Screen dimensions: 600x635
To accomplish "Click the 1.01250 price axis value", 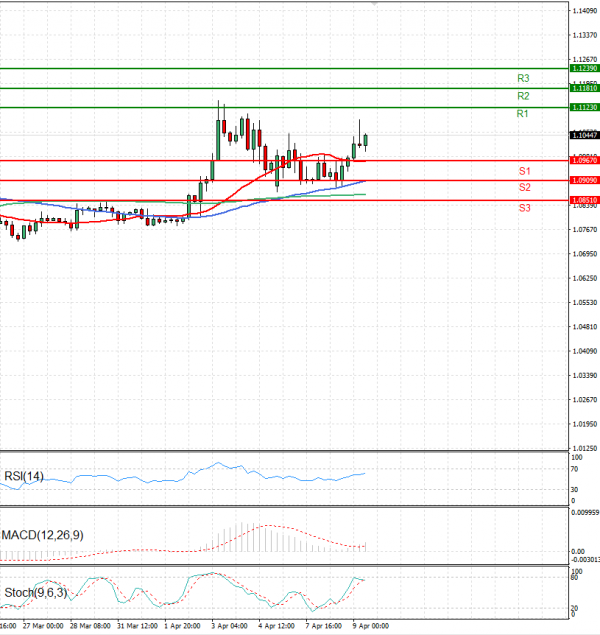I will click(585, 448).
